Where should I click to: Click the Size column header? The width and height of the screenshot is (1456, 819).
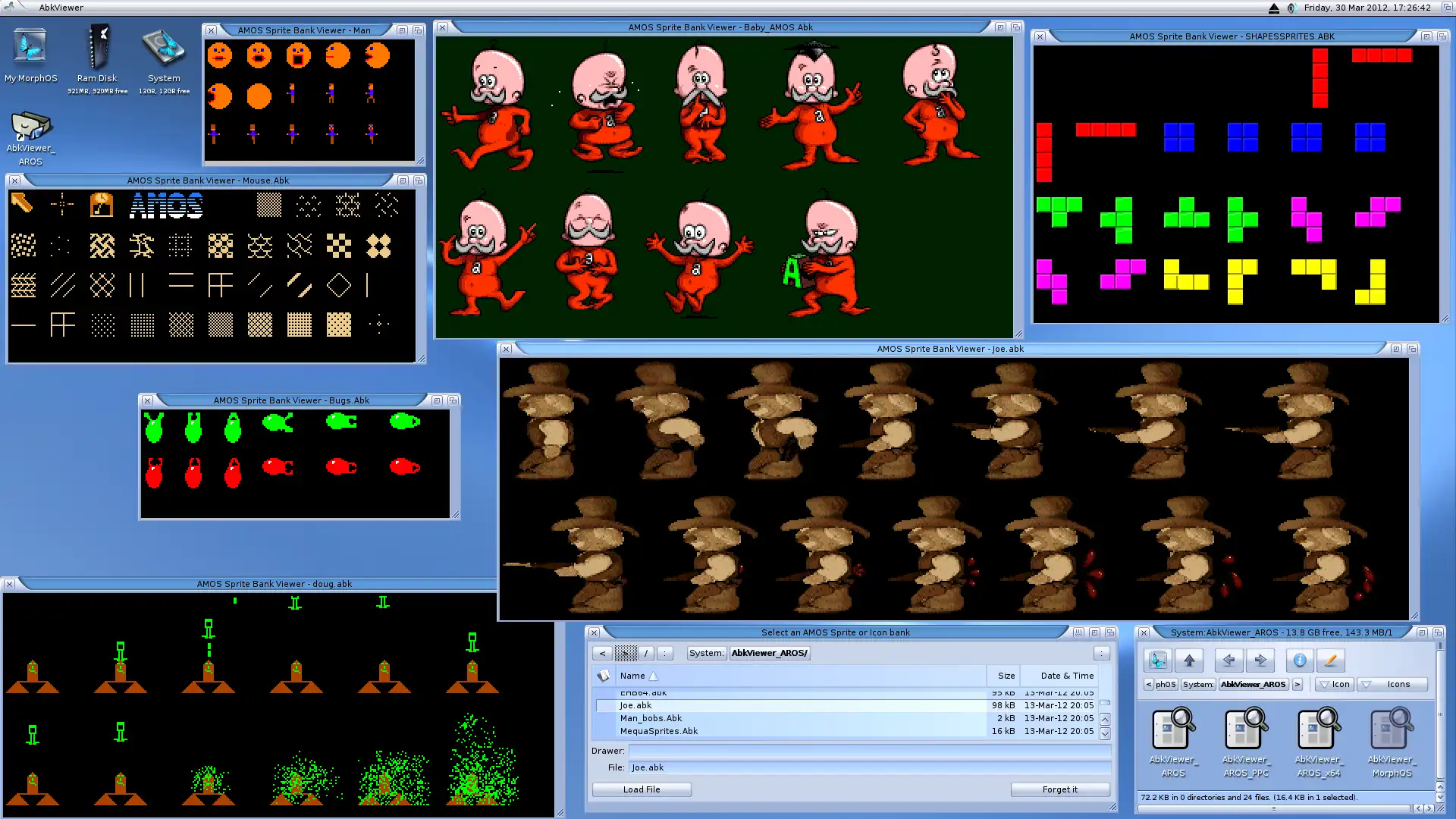[1003, 676]
